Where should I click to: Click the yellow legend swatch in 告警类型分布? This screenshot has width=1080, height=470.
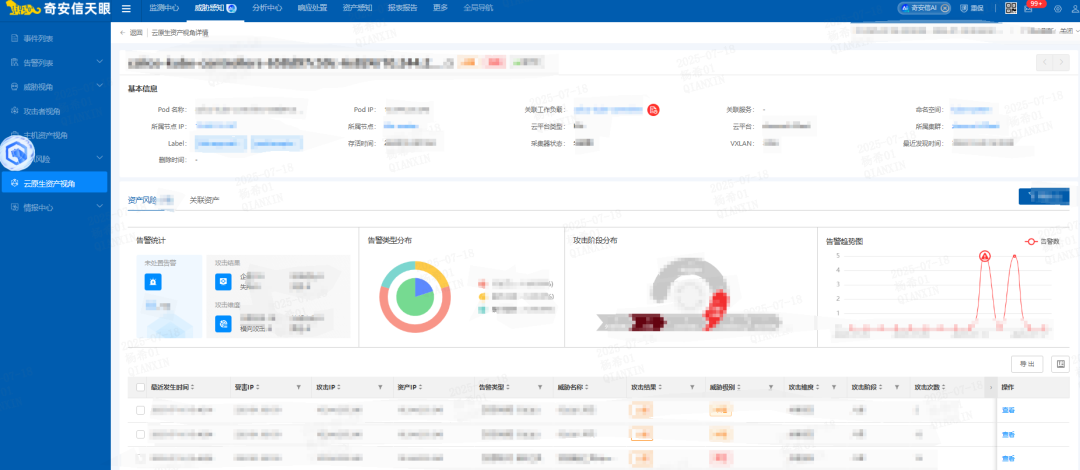(483, 296)
